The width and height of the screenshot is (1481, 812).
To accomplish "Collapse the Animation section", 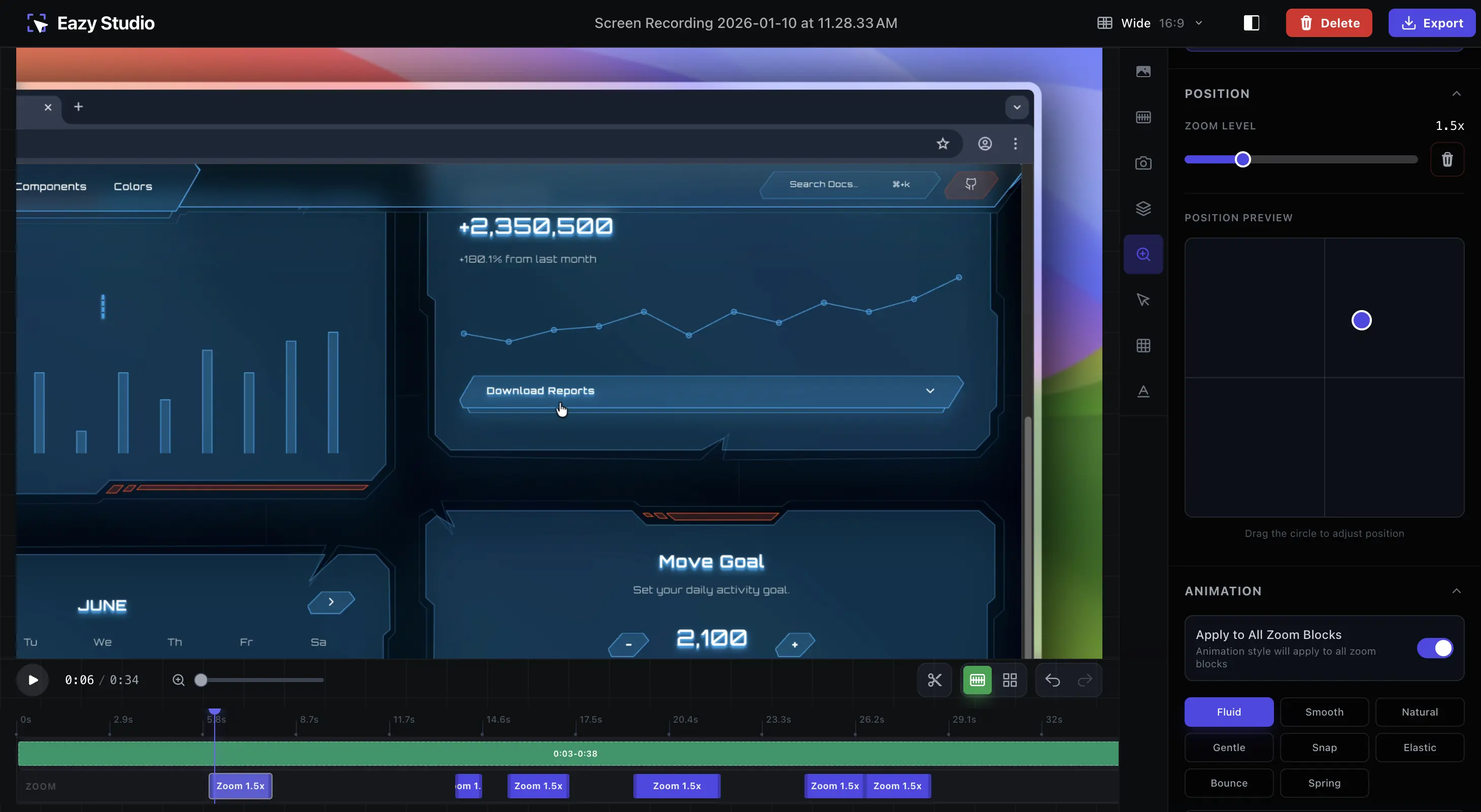I will (1456, 591).
